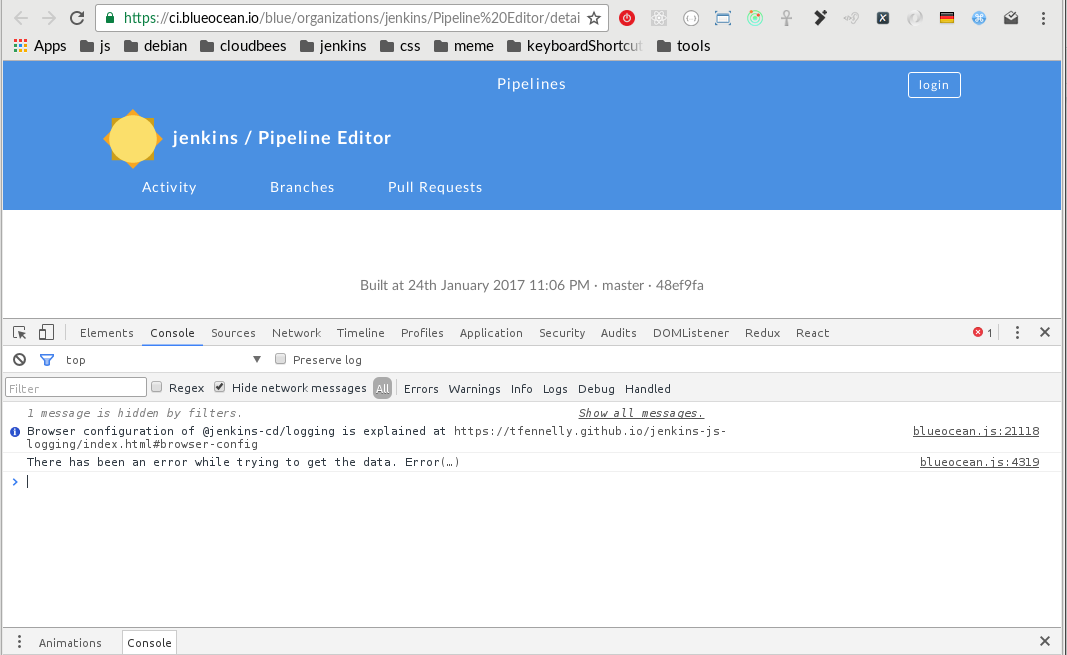1067x655 pixels.
Task: Switch to the Network DevTools tab
Action: 296,333
